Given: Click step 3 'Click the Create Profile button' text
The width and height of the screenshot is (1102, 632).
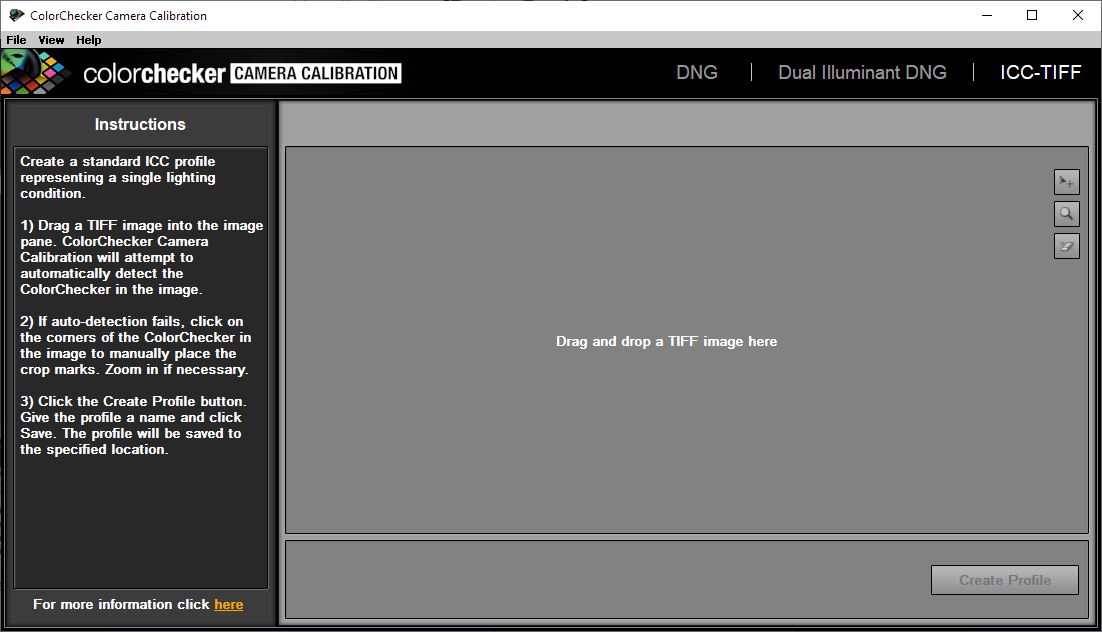Looking at the screenshot, I should tap(134, 425).
